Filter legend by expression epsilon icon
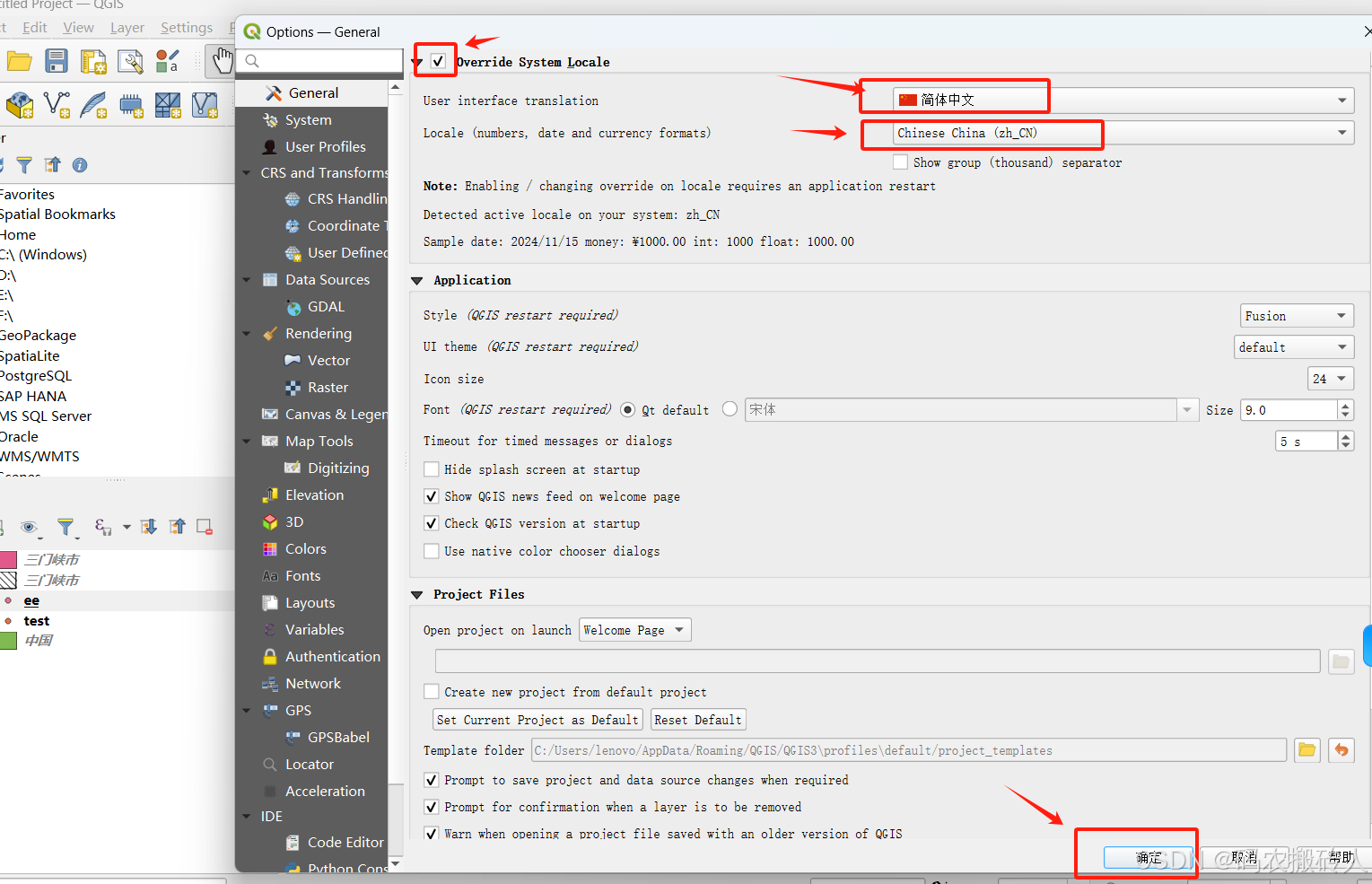 (x=103, y=527)
